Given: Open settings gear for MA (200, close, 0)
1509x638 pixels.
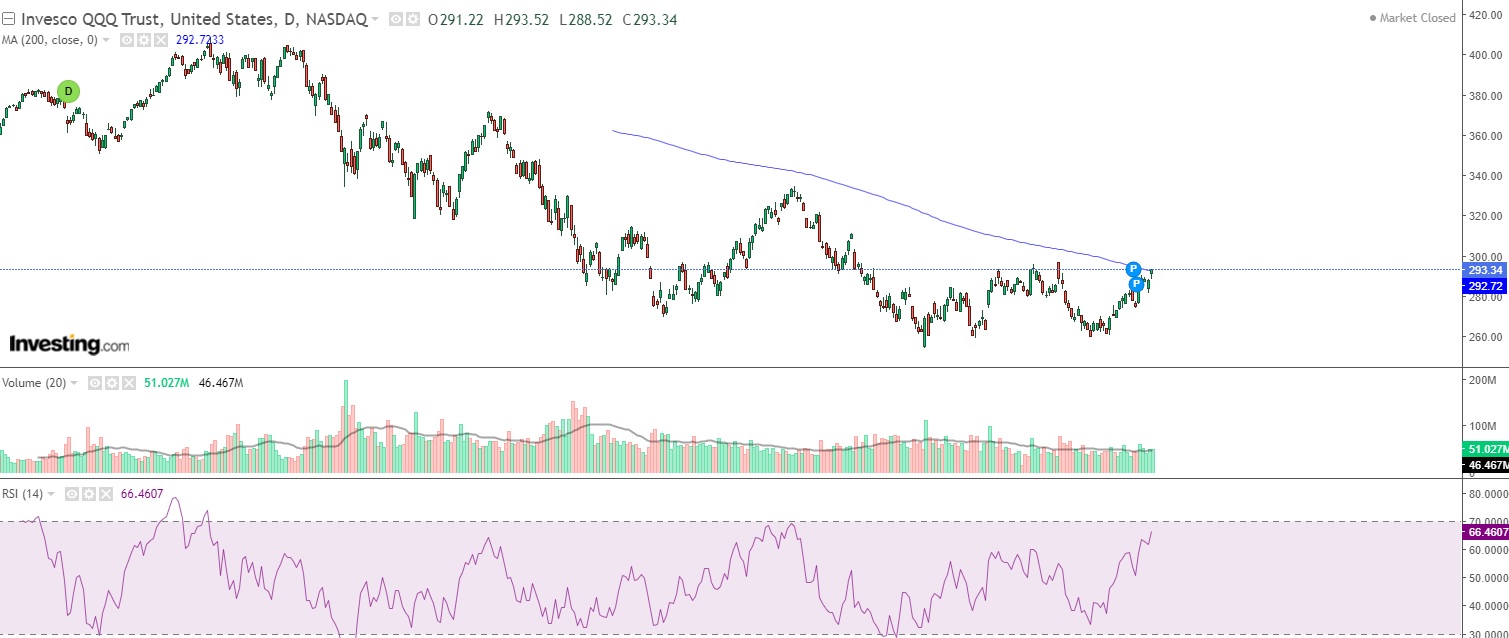Looking at the screenshot, I should (x=144, y=40).
